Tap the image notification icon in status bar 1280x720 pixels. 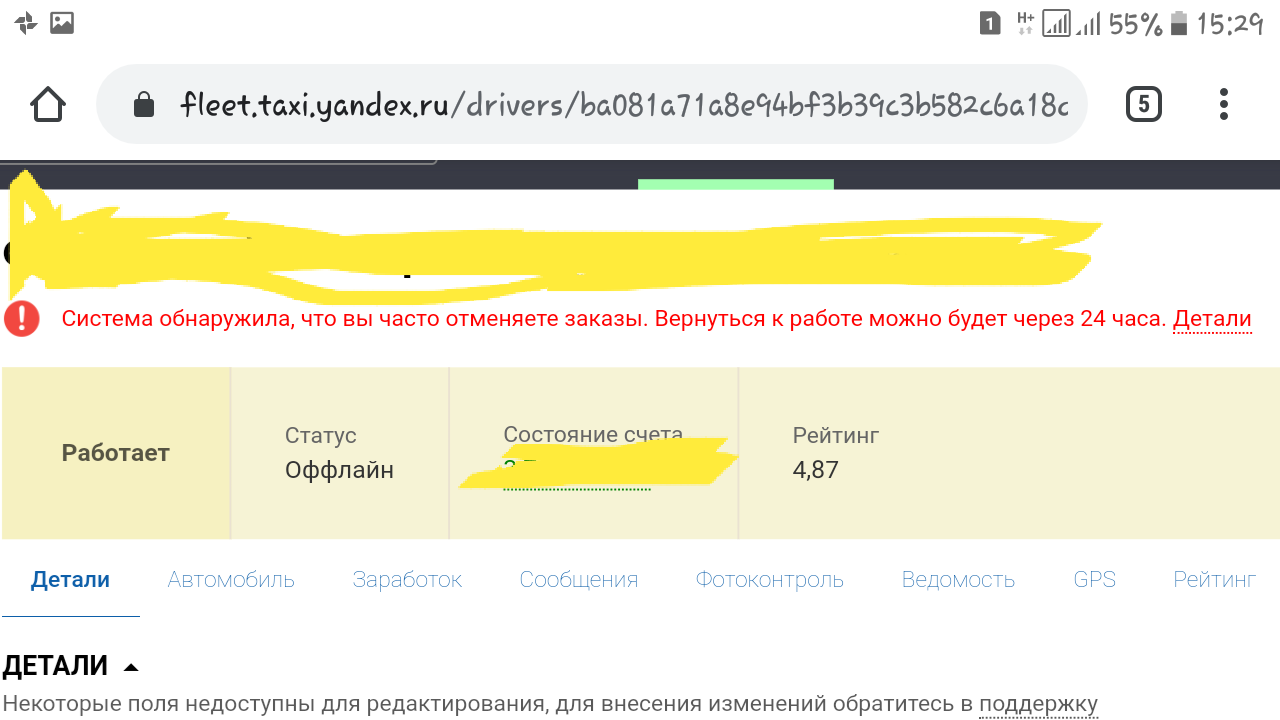62,22
